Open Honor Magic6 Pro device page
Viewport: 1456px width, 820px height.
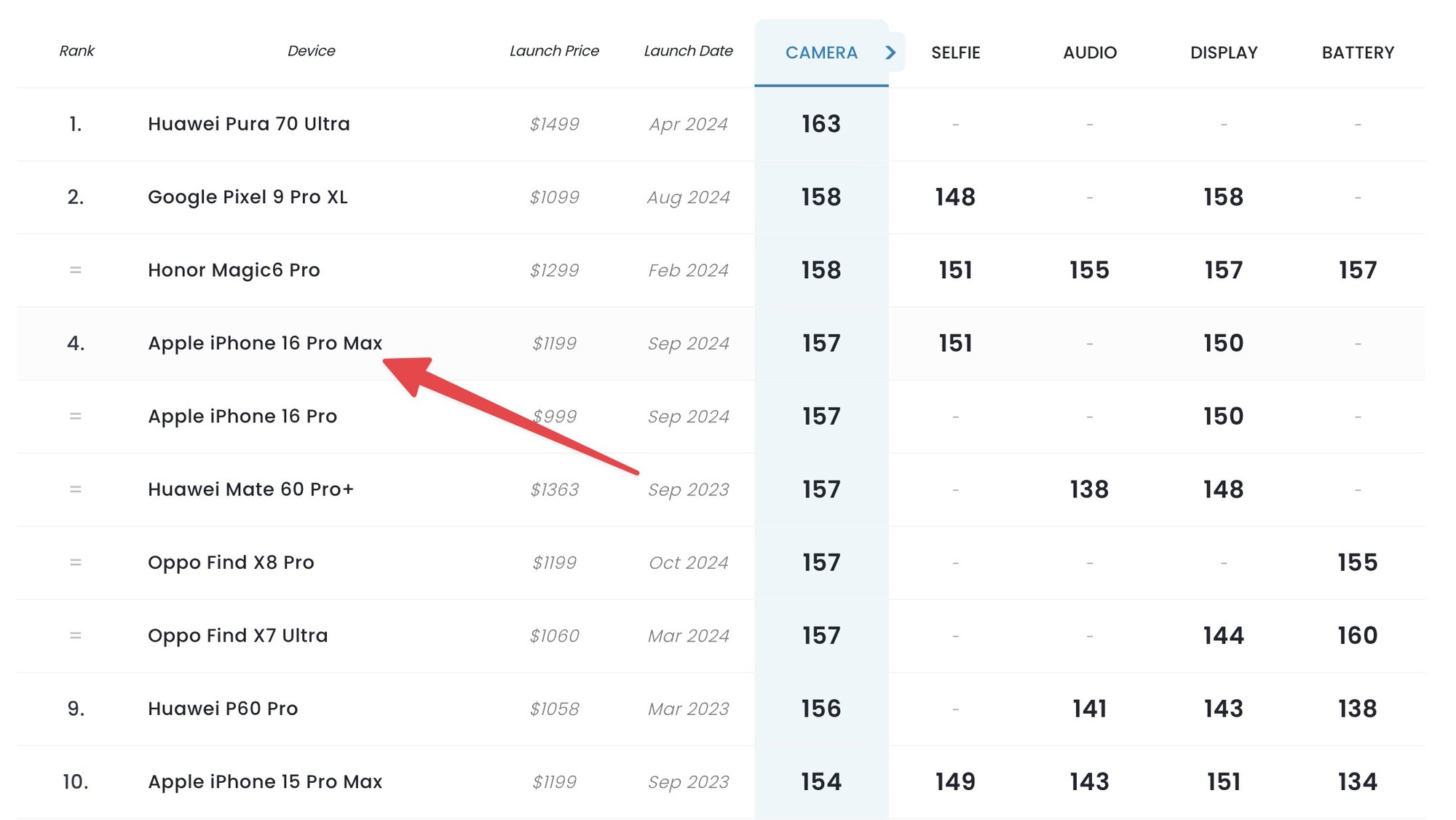[x=234, y=270]
